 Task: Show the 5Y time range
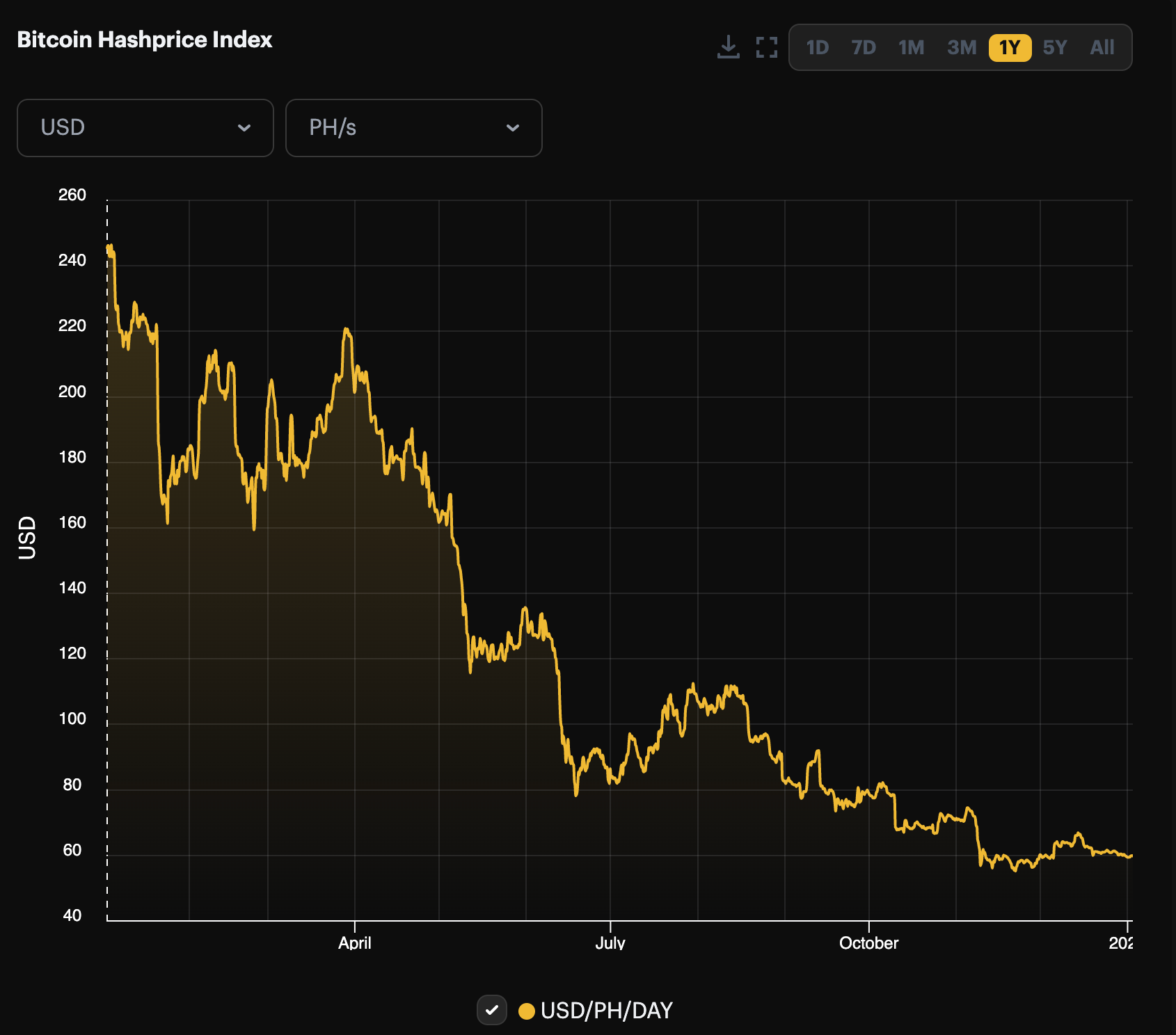pyautogui.click(x=1055, y=47)
